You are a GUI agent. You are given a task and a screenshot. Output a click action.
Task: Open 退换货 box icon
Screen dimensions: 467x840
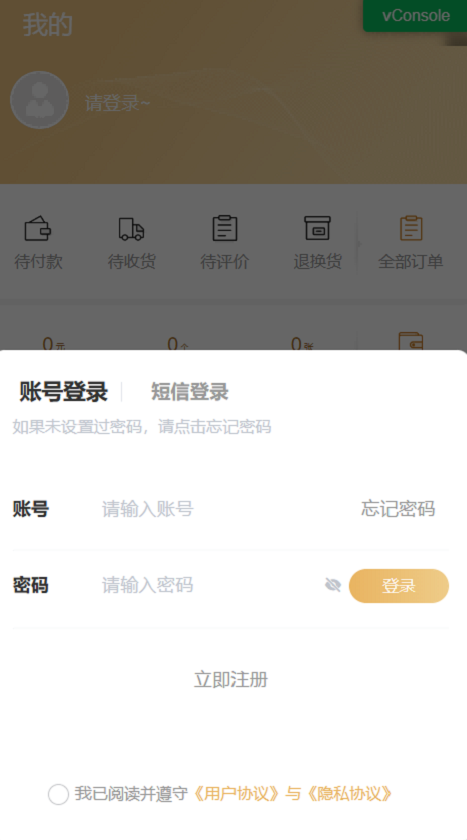click(x=318, y=228)
